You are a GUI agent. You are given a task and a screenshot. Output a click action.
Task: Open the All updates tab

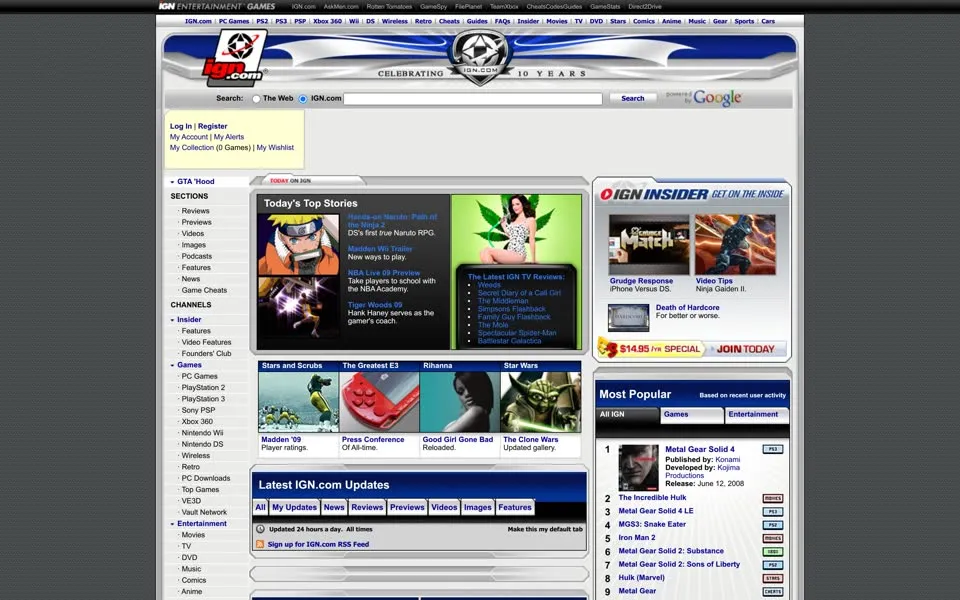pos(260,508)
